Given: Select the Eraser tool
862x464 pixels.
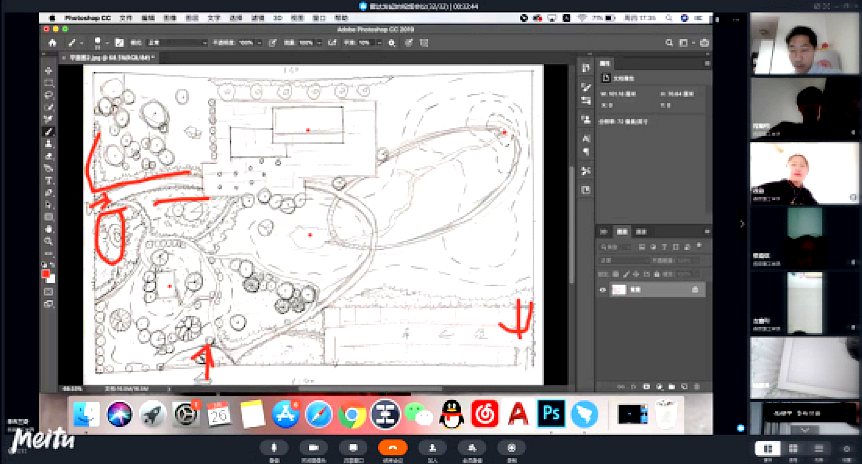Looking at the screenshot, I should pyautogui.click(x=48, y=156).
